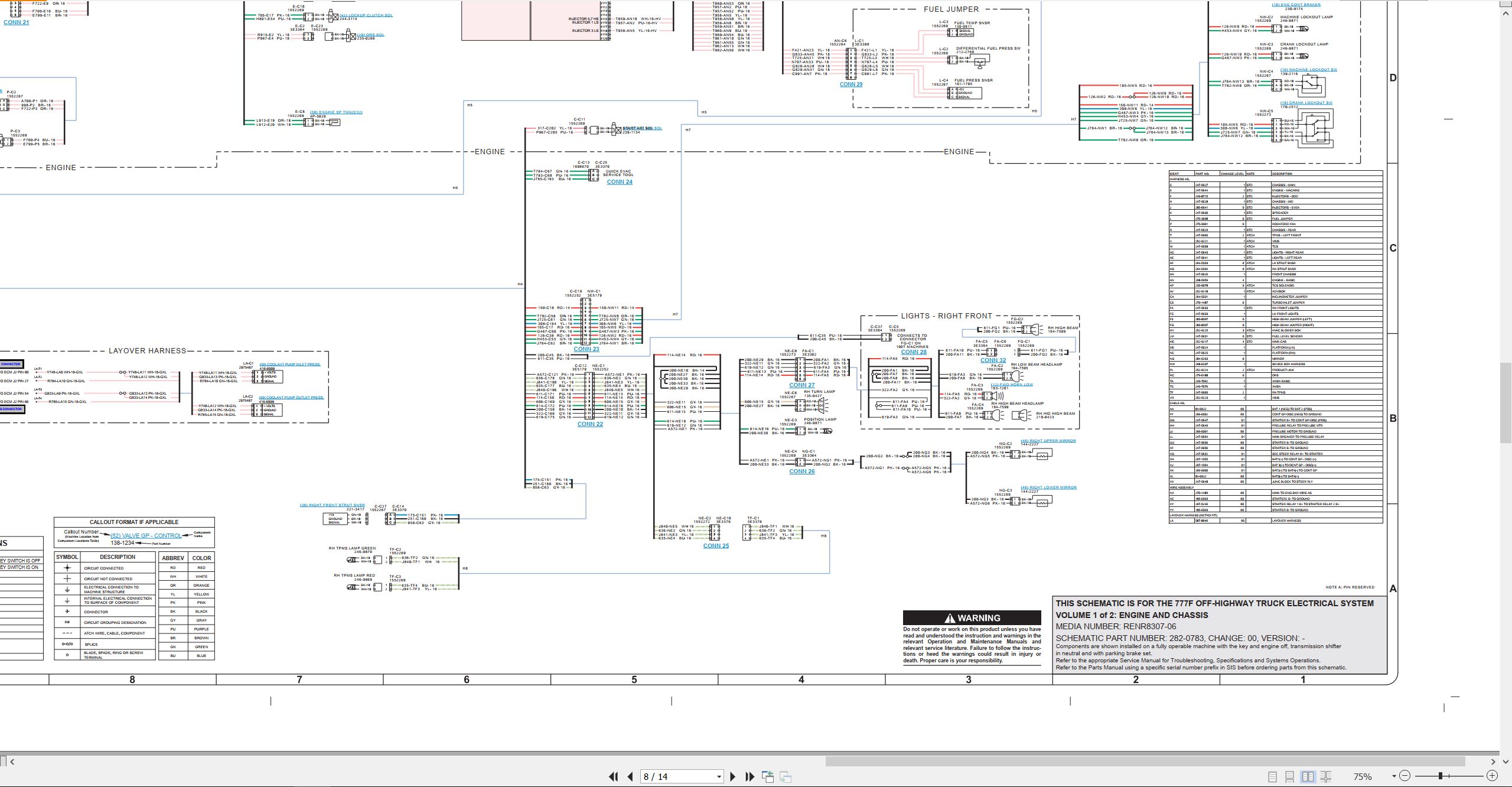The width and height of the screenshot is (1512, 787).
Task: Go to the next page
Action: tap(733, 777)
